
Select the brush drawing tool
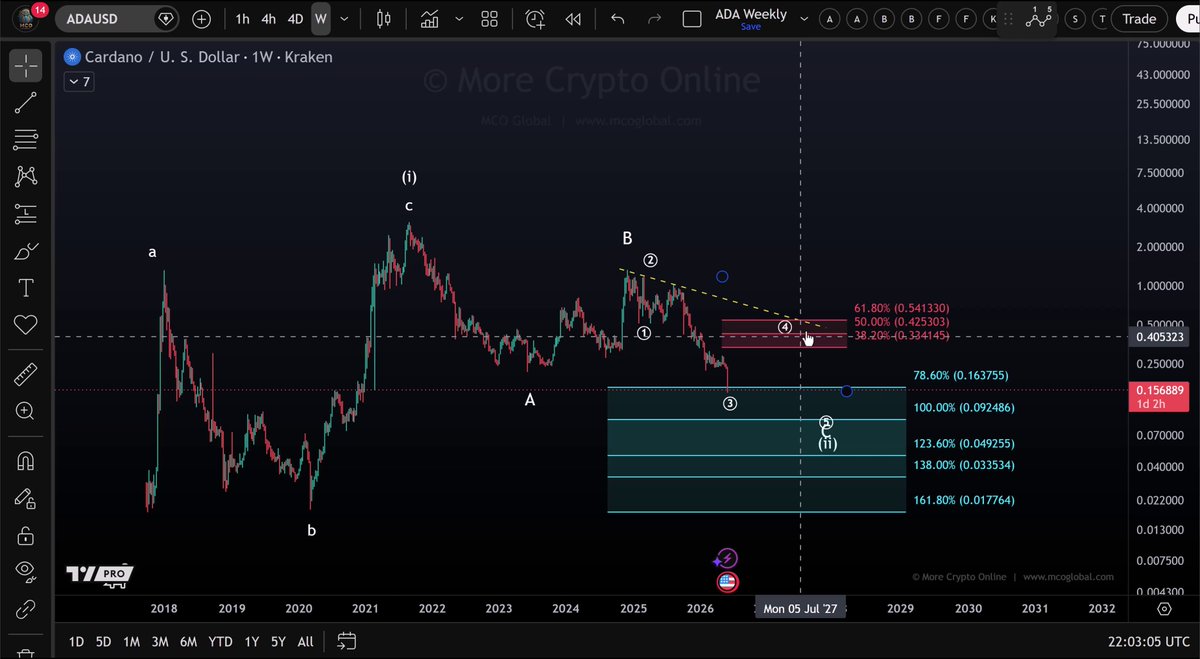pyautogui.click(x=25, y=251)
